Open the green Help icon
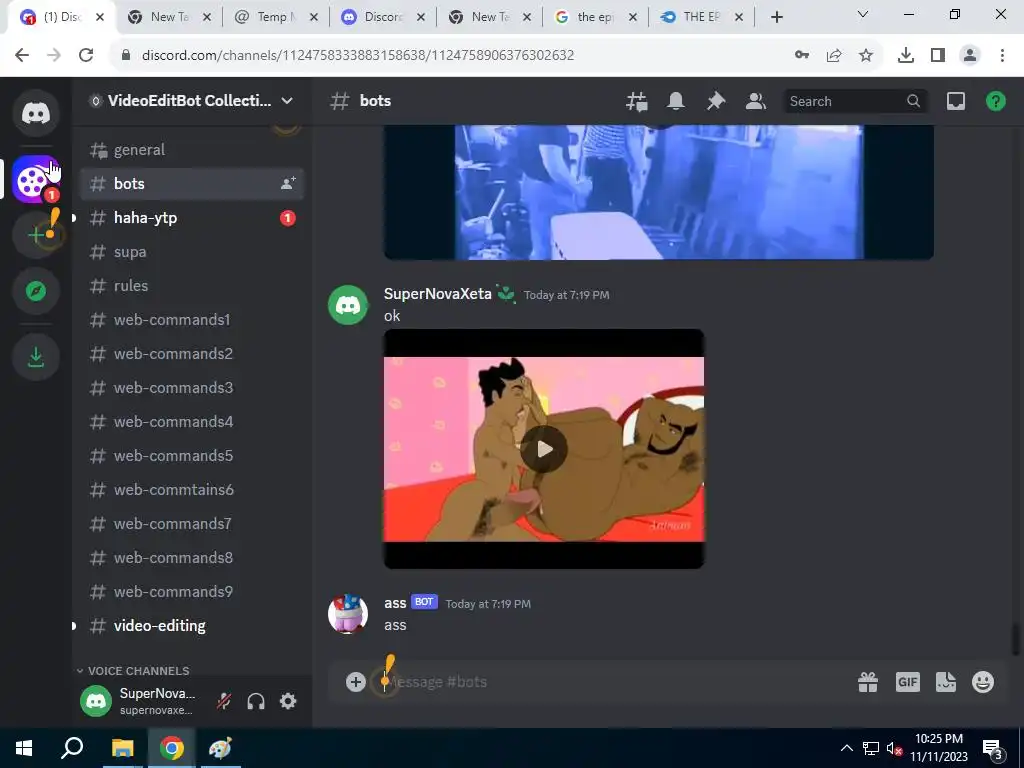Viewport: 1024px width, 768px height. pos(996,101)
